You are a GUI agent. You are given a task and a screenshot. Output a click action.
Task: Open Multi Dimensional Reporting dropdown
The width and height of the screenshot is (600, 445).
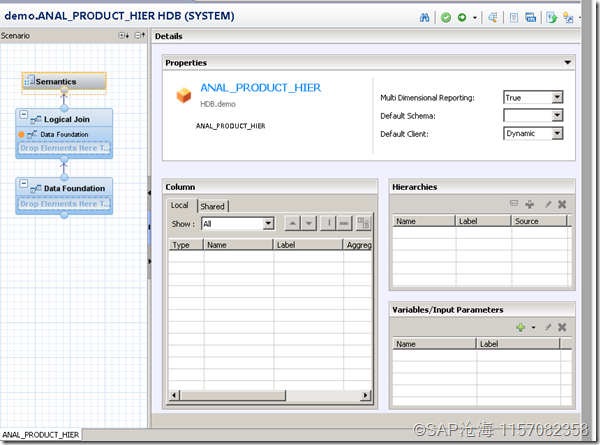557,97
